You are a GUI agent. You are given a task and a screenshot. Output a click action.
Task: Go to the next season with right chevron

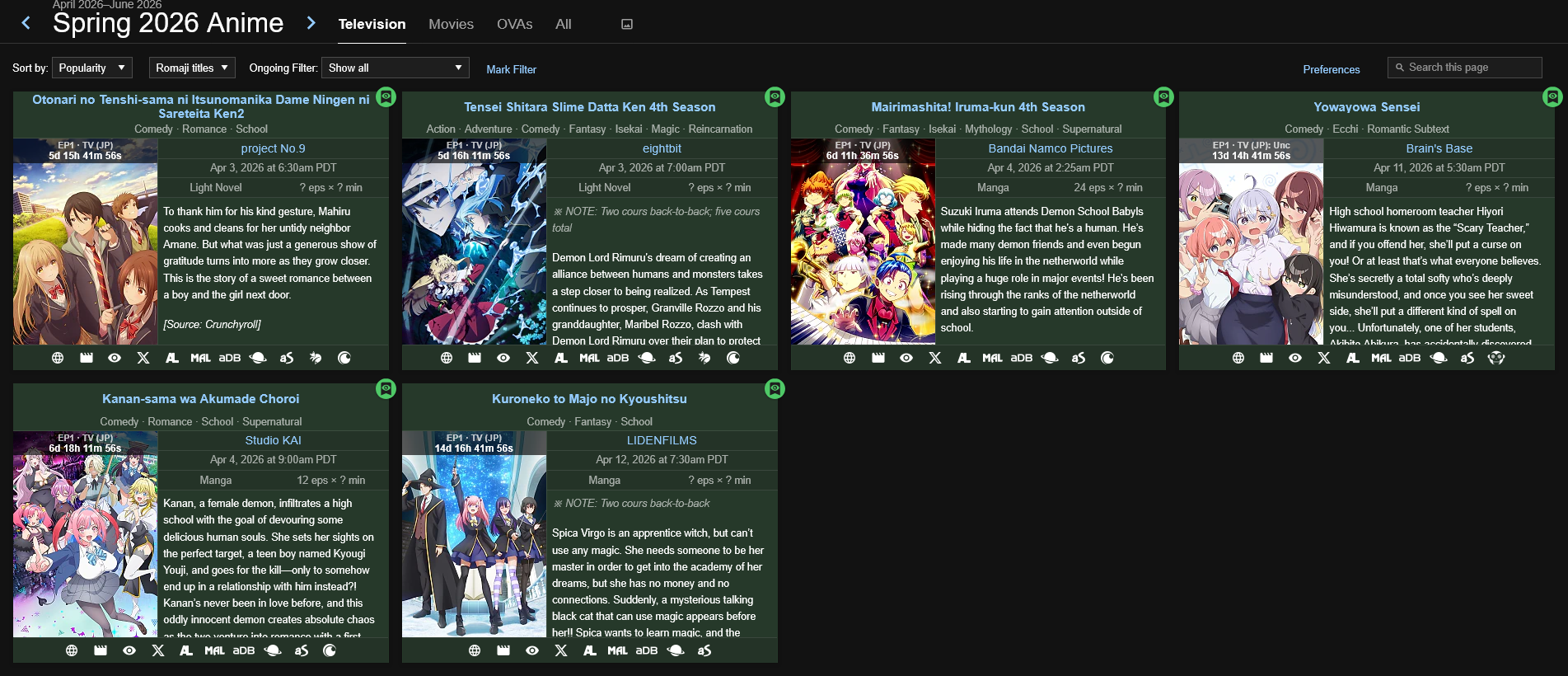[311, 23]
